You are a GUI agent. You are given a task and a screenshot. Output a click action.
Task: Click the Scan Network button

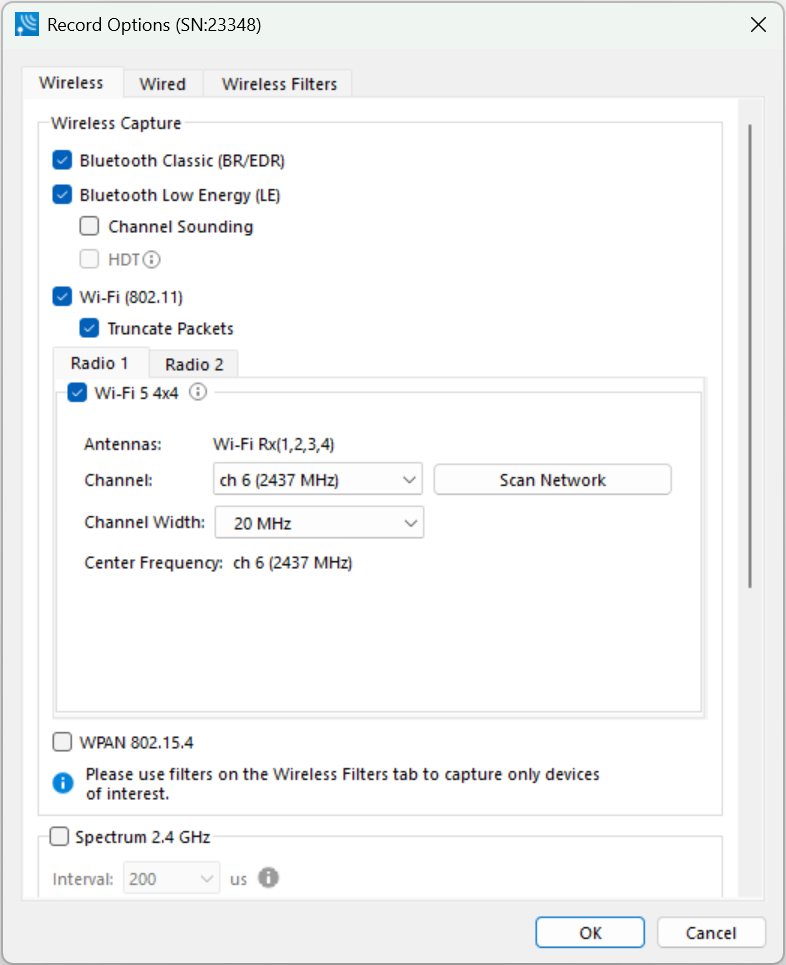(552, 480)
